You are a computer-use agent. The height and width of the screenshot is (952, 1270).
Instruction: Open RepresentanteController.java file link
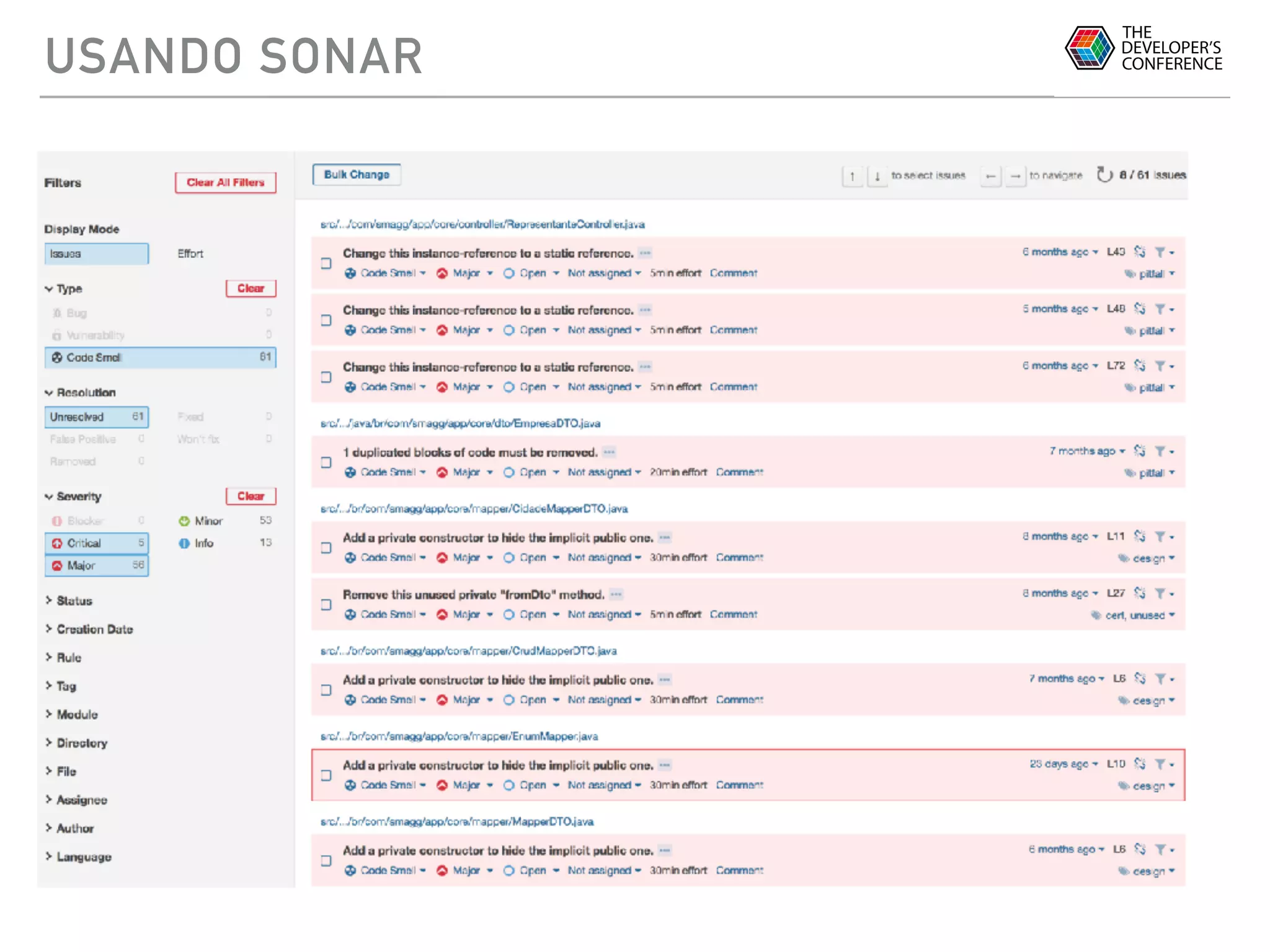482,224
